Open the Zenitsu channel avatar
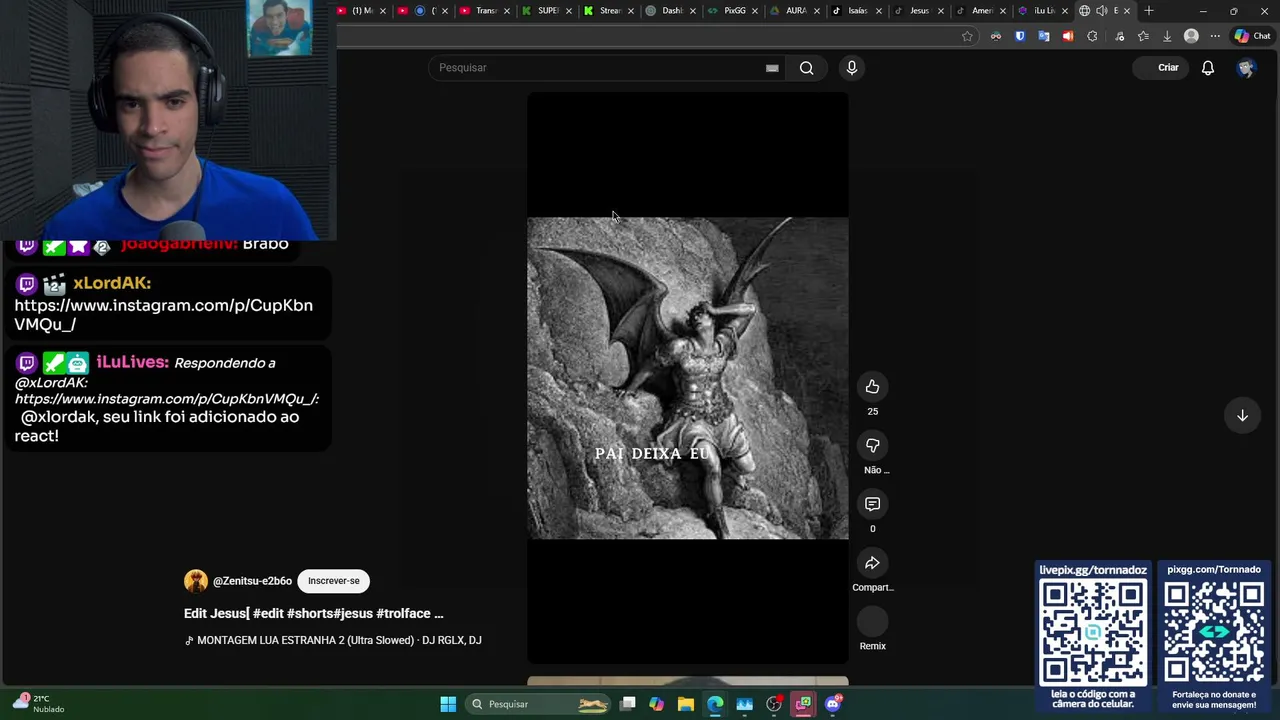 196,581
